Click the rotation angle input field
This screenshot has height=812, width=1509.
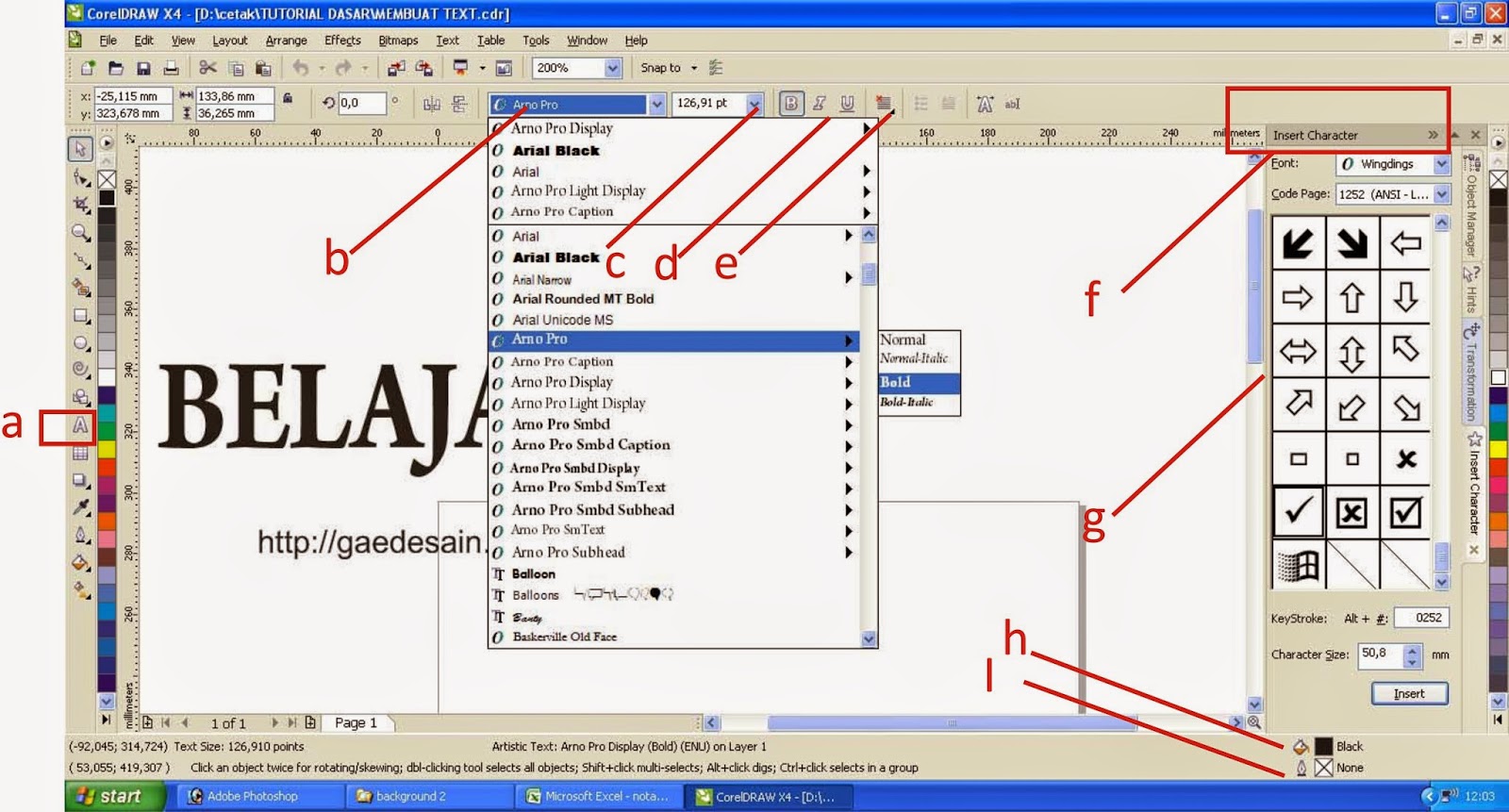(362, 104)
